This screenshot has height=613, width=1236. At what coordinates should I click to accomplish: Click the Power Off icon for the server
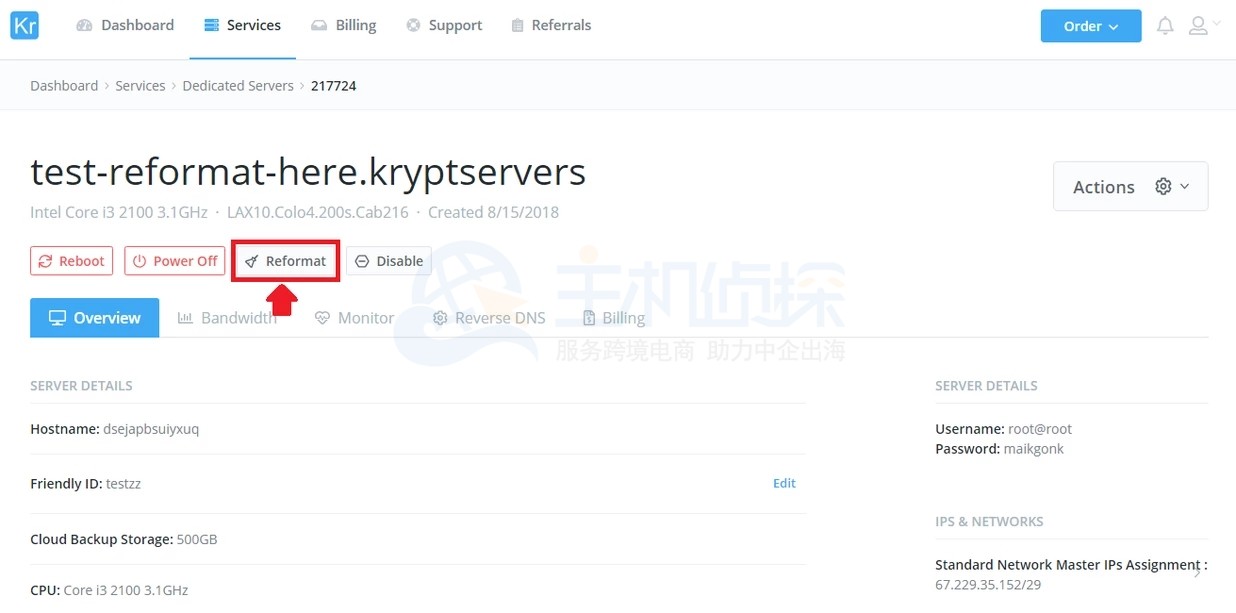(137, 261)
